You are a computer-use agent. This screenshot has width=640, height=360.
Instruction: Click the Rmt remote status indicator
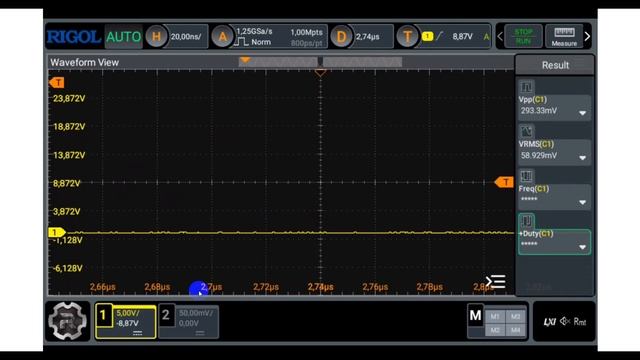tap(580, 322)
